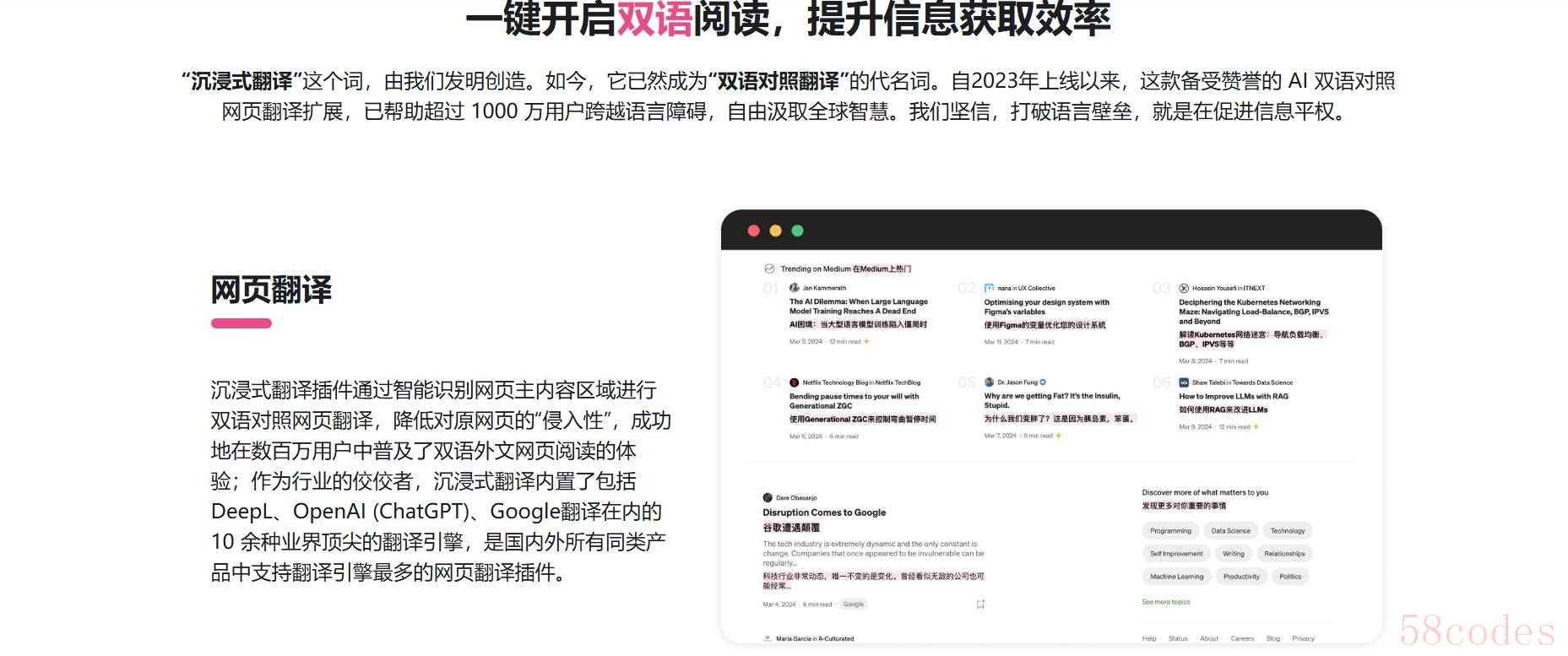Open Optimising your design system with Figma's variables
Screen dimensions: 1568x656
tap(1047, 306)
